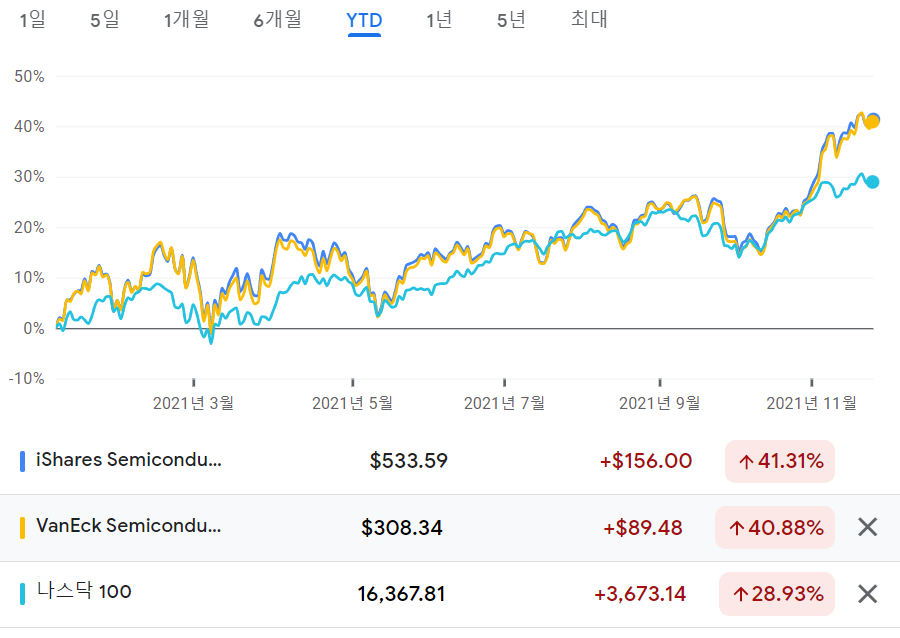
Task: Click the up arrow beside 41.31%
Action: pyautogui.click(x=746, y=462)
